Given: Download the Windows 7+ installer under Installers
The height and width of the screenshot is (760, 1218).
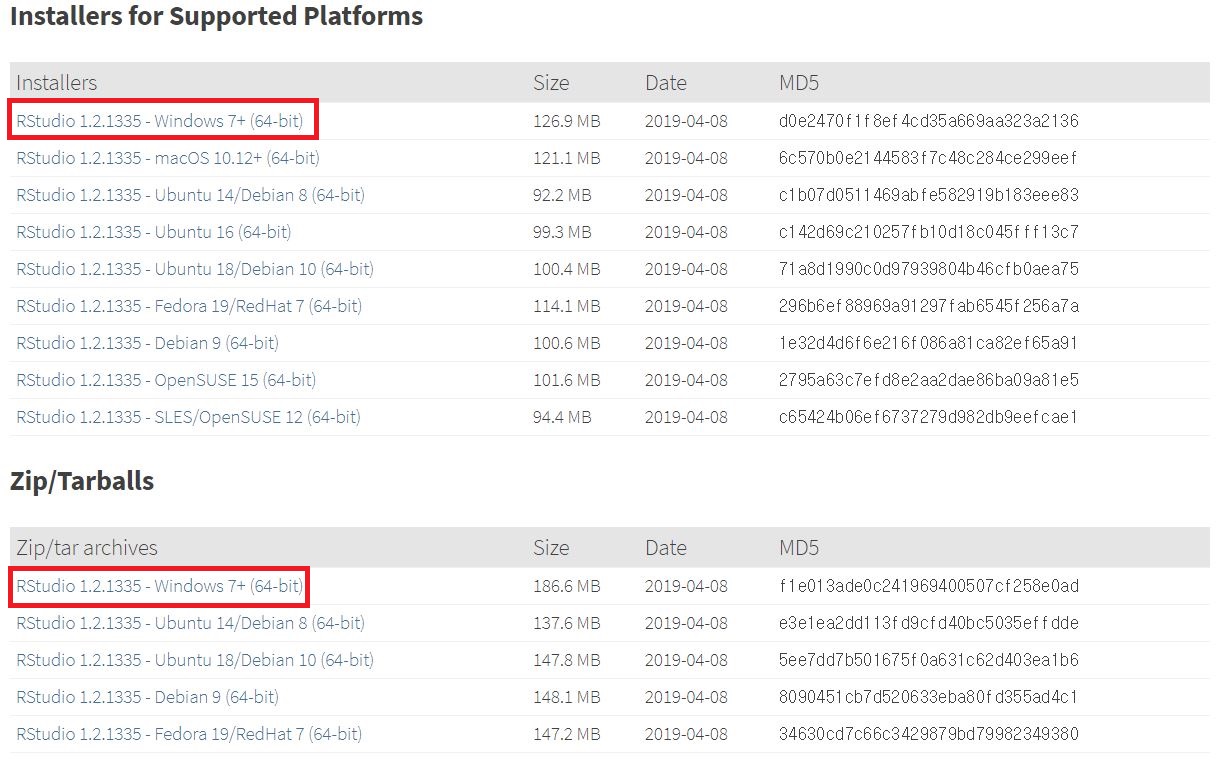Looking at the screenshot, I should [160, 121].
